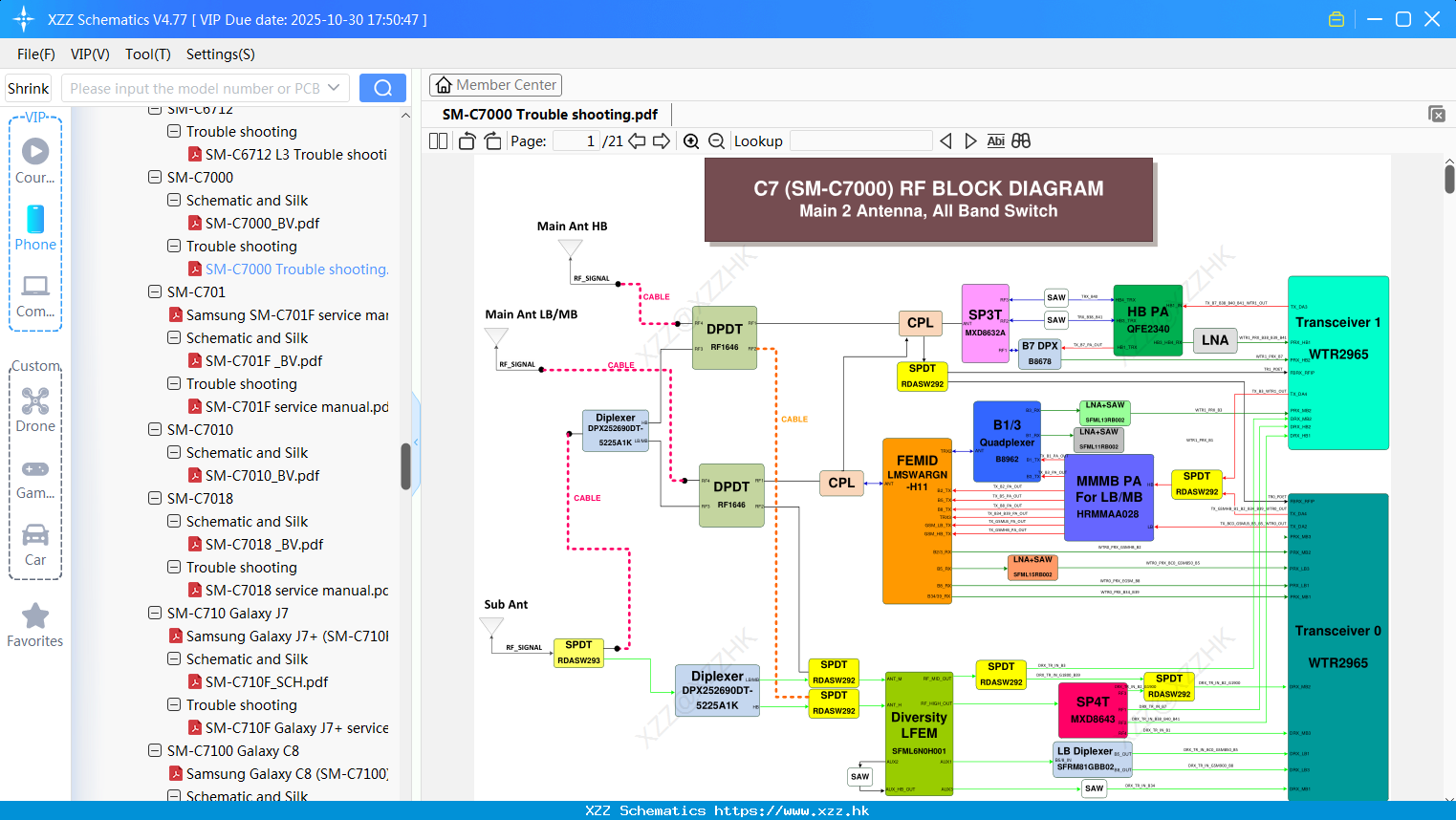Open Favorites star icon
Screen dimensions: 1456x820
[x=35, y=625]
